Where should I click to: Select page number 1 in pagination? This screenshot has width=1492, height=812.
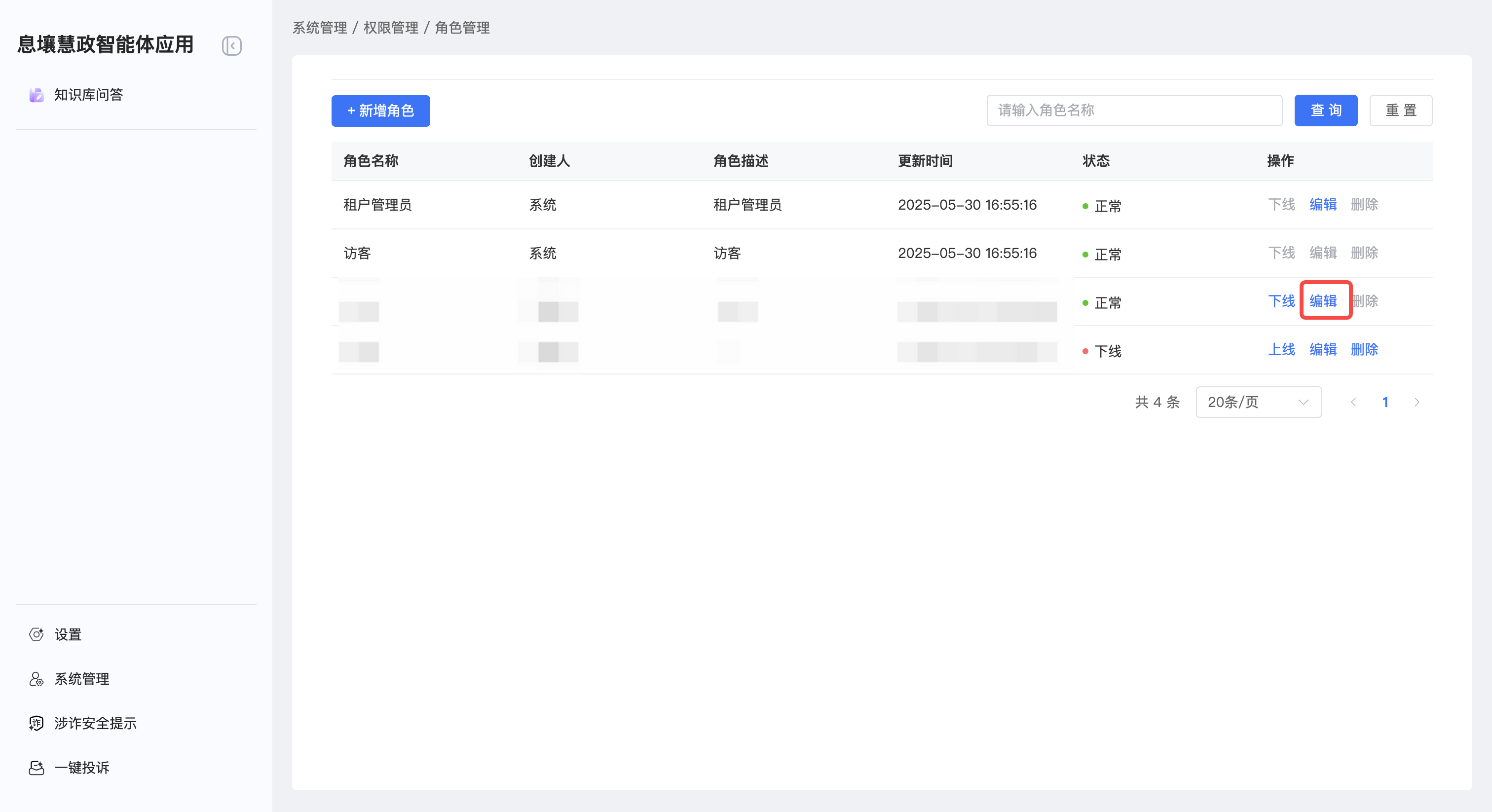1385,402
